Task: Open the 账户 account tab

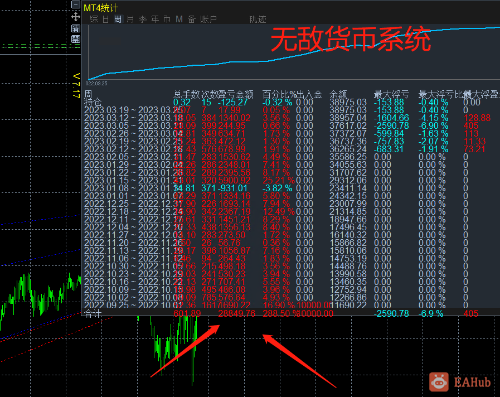Action: coord(208,19)
